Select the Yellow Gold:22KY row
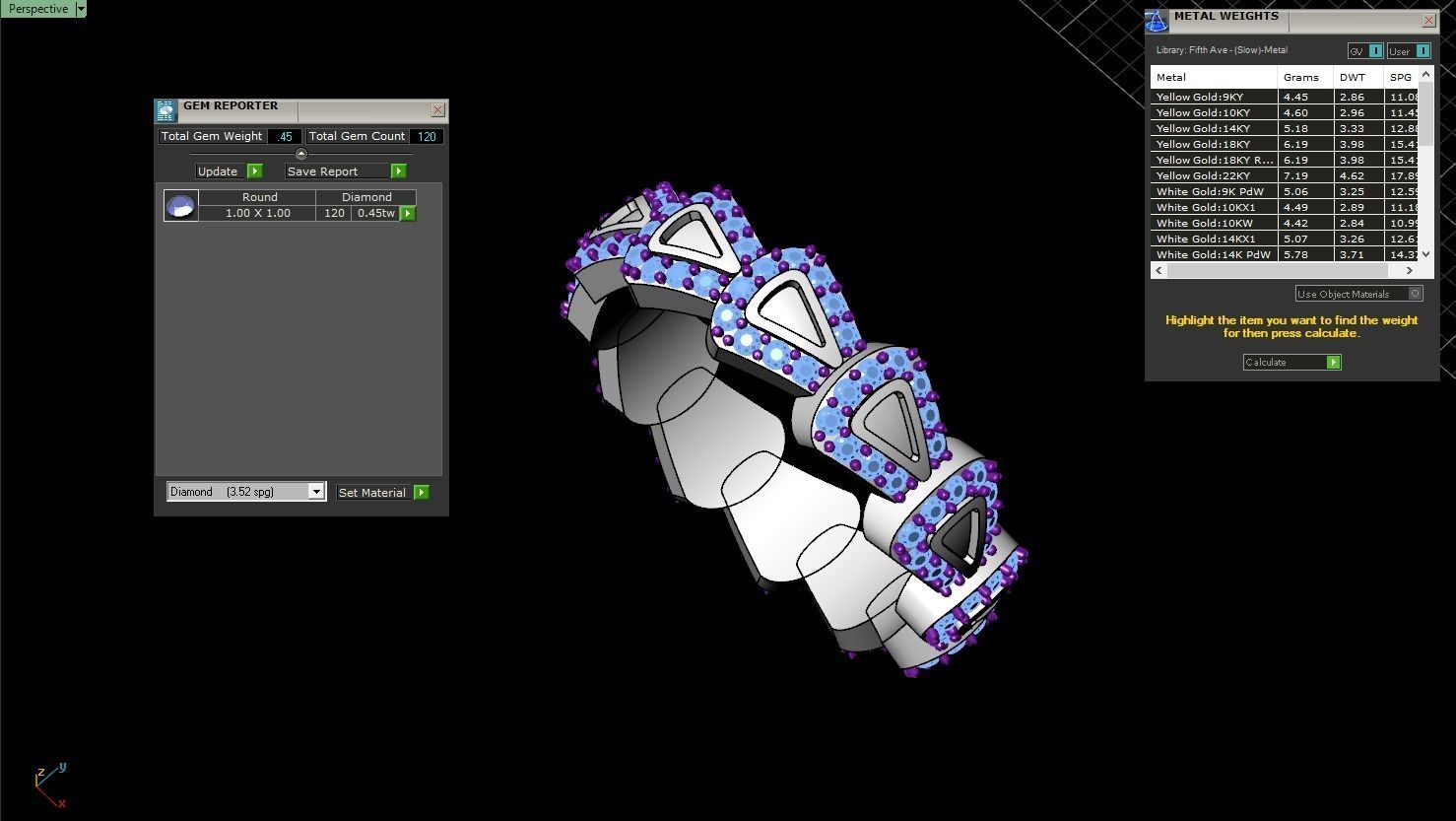The width and height of the screenshot is (1456, 821). click(x=1285, y=175)
